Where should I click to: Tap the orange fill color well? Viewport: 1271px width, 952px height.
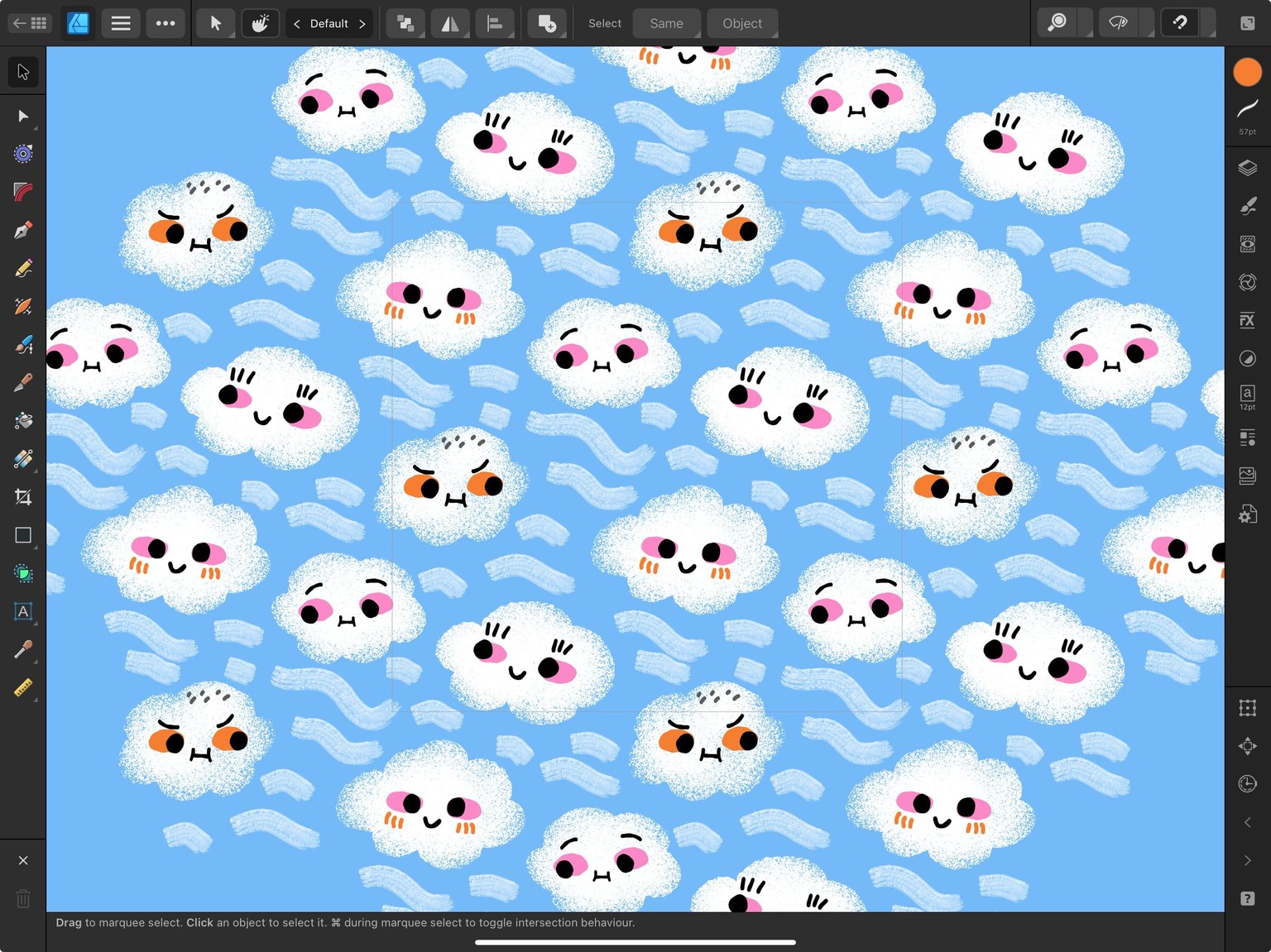(x=1248, y=72)
